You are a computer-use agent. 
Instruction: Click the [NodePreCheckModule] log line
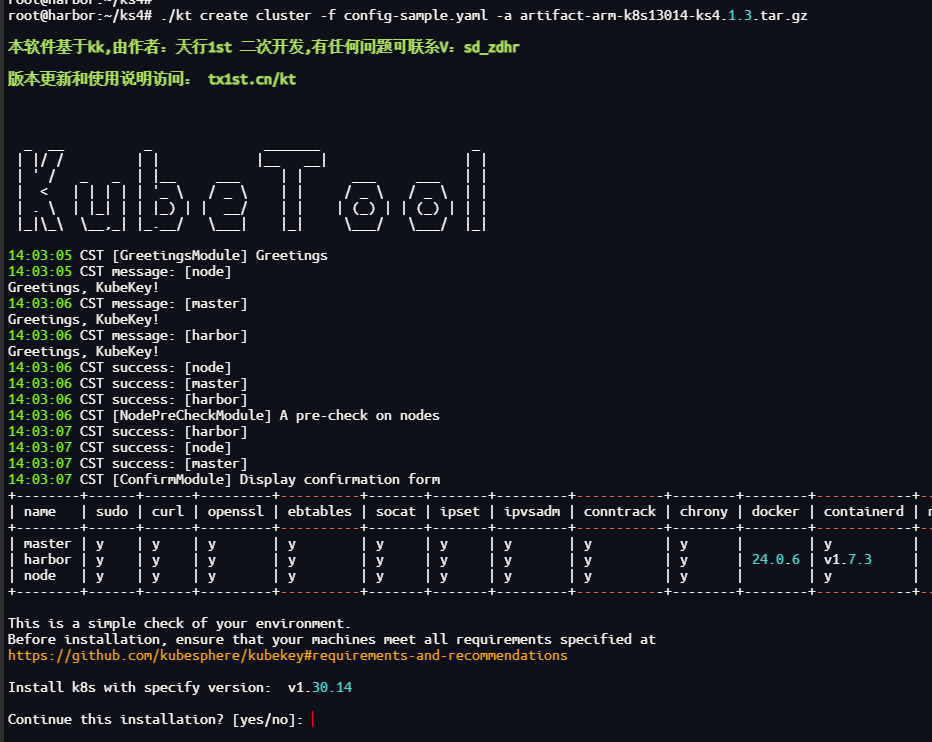223,415
